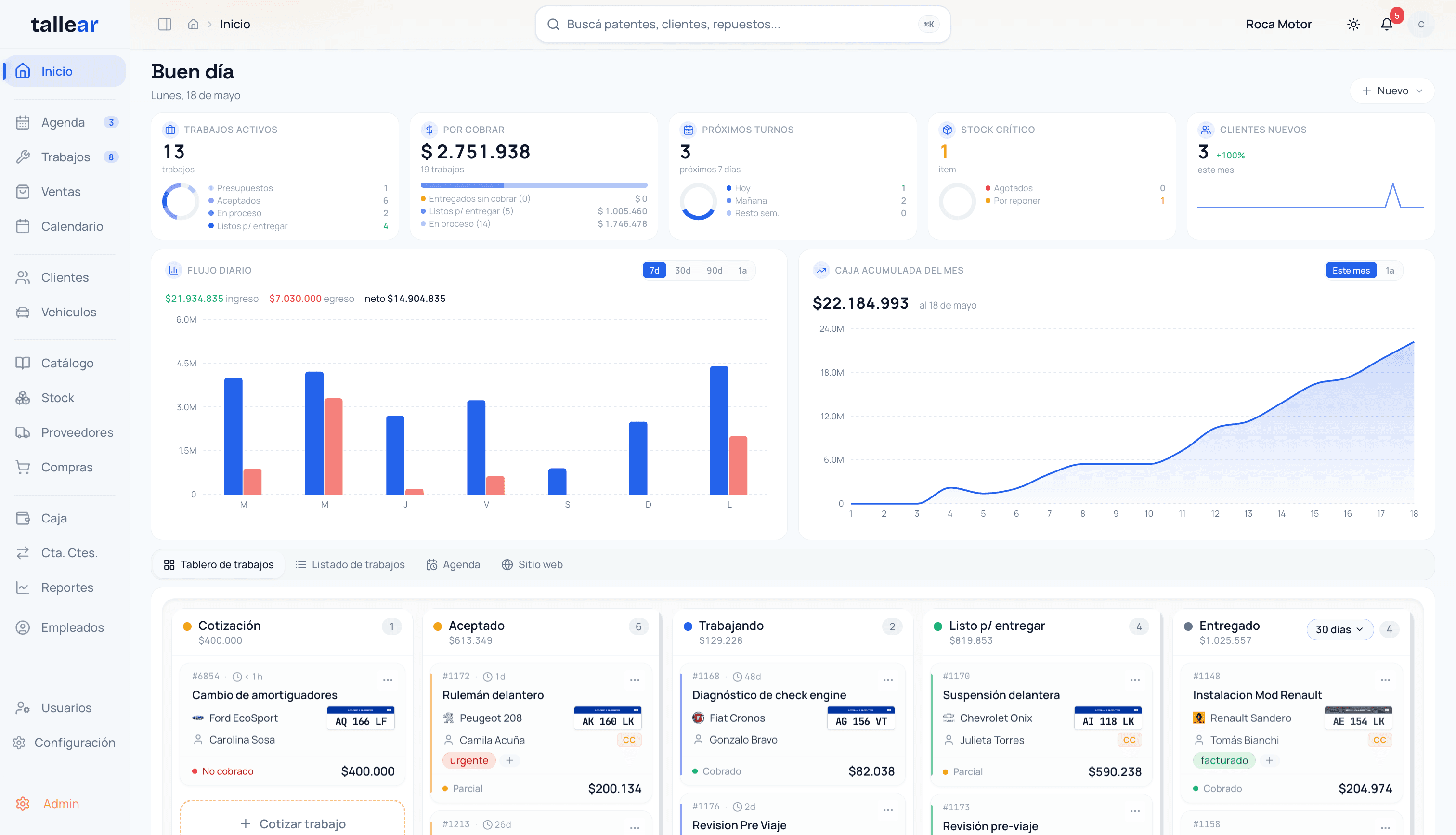Switch the light/dark theme sun icon
The height and width of the screenshot is (835, 1456).
(x=1353, y=24)
